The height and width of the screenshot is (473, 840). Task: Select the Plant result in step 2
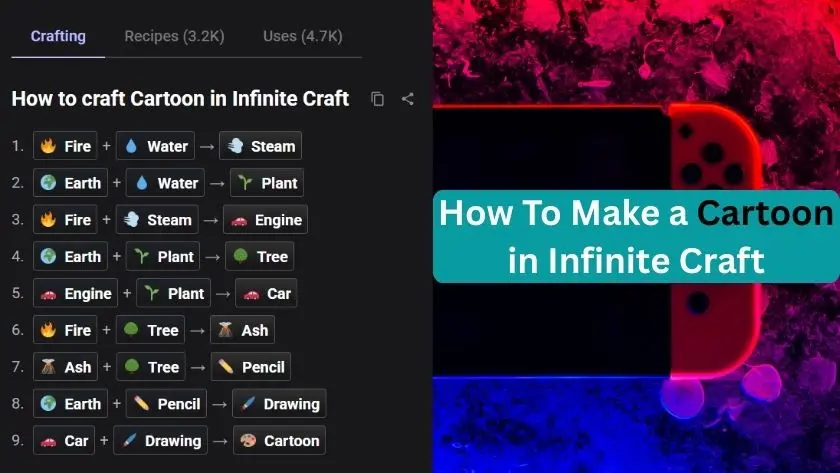[267, 183]
